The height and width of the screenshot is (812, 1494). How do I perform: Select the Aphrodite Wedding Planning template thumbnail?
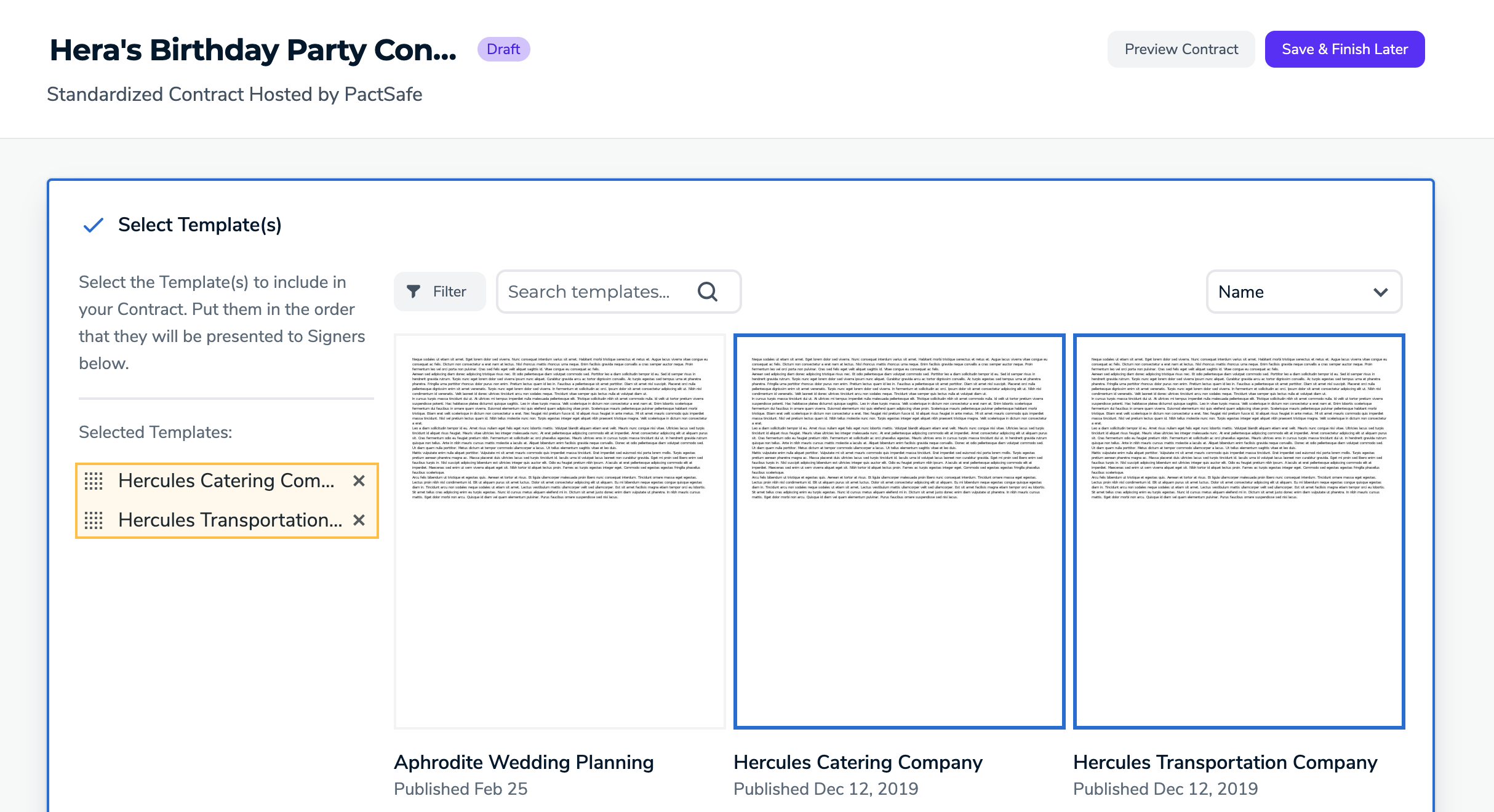560,531
